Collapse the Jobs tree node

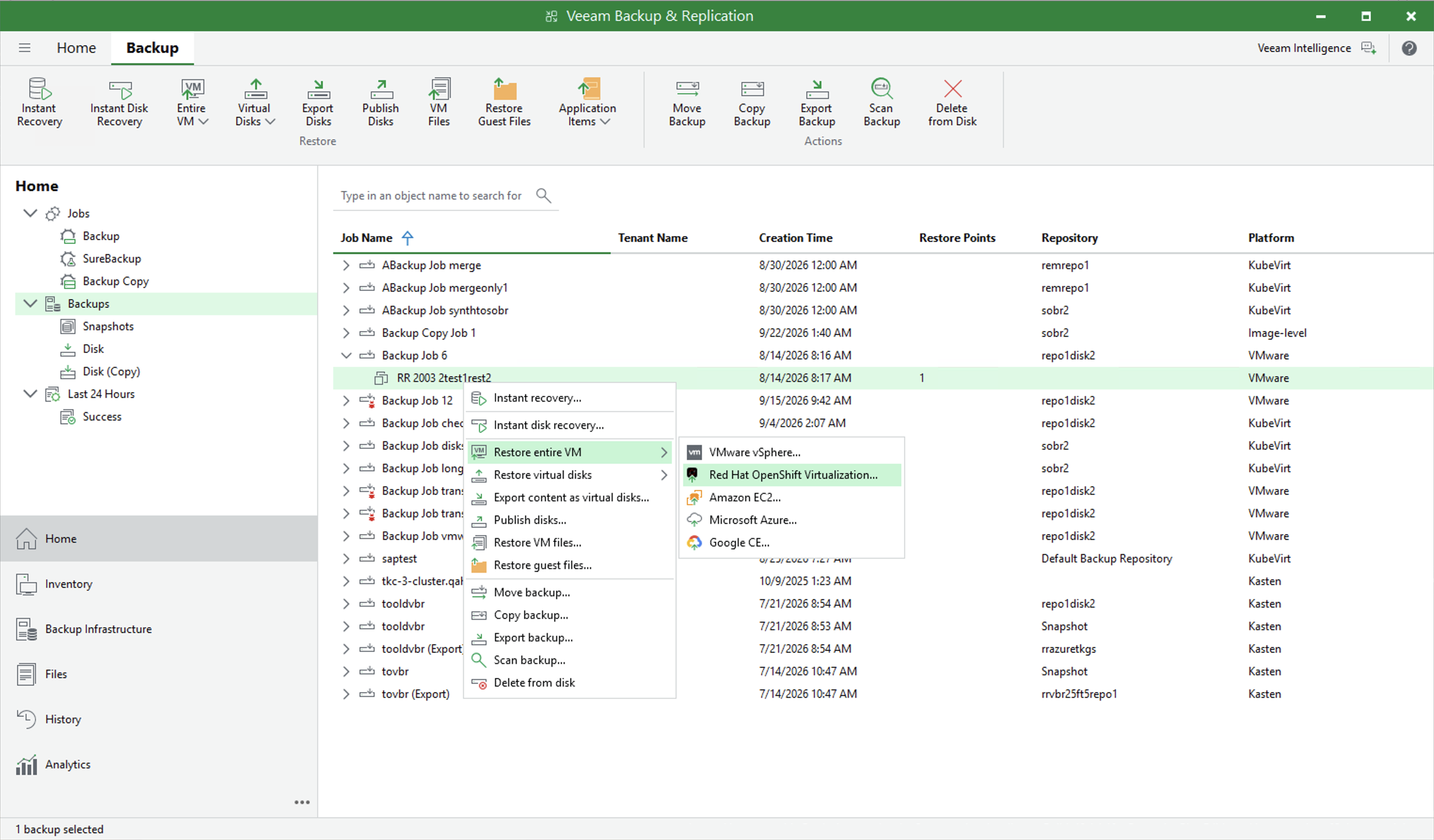[30, 213]
